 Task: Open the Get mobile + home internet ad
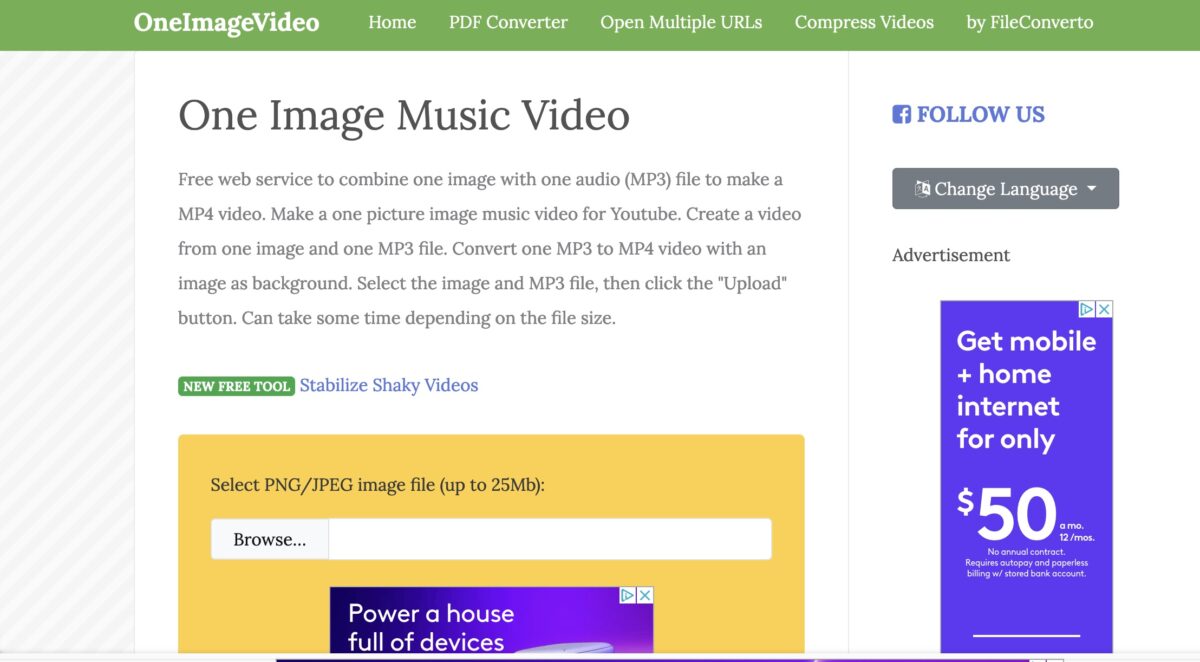(x=1026, y=477)
